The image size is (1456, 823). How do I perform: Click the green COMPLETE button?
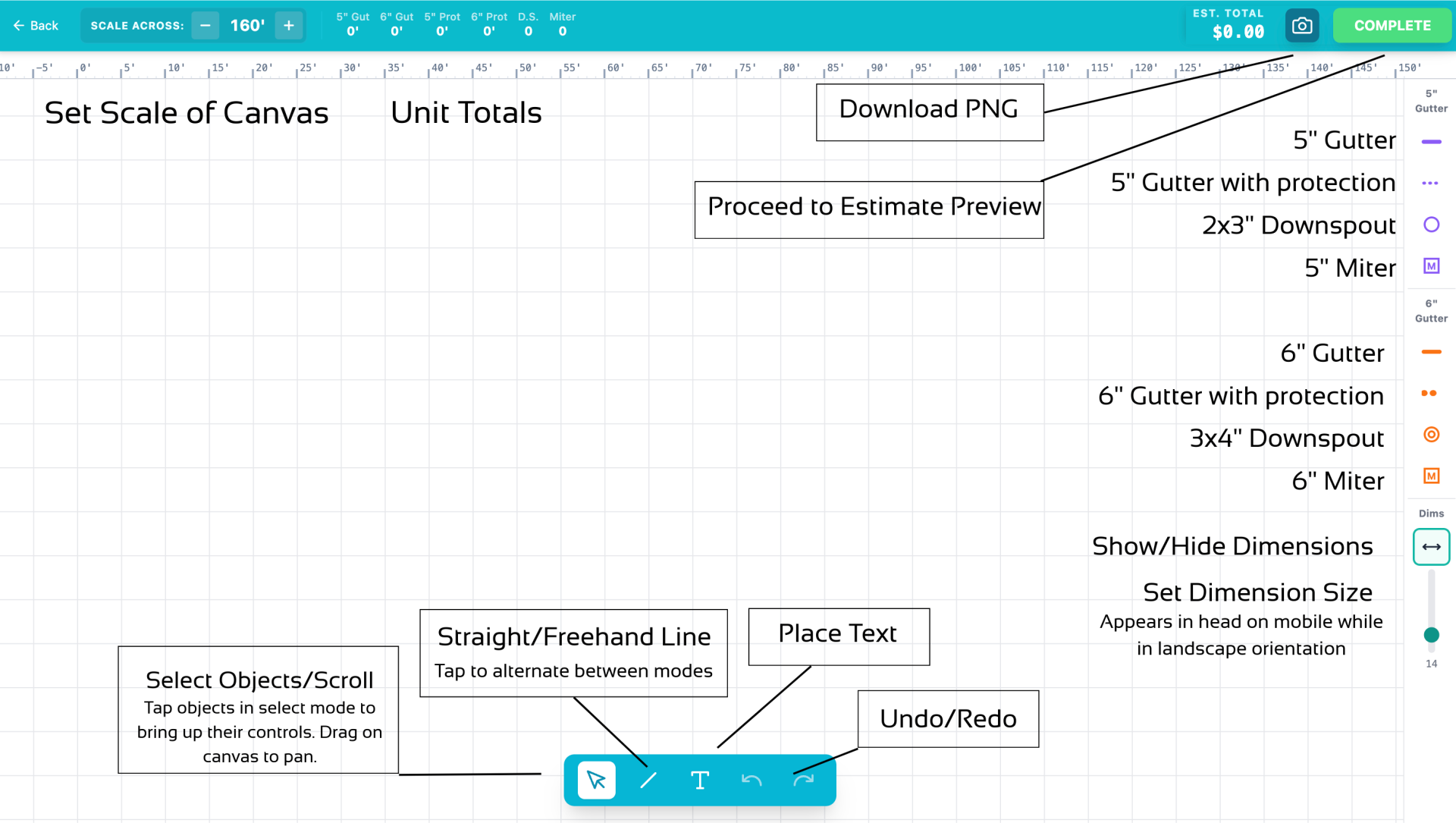(1392, 26)
